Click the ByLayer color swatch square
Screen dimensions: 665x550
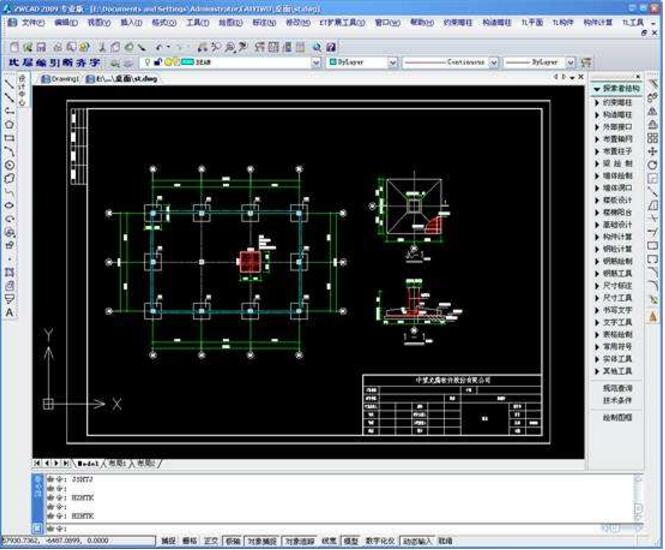(x=333, y=62)
